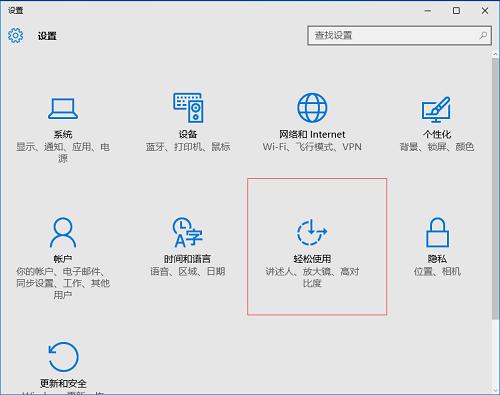Click the 位置、相机 description

(x=437, y=271)
